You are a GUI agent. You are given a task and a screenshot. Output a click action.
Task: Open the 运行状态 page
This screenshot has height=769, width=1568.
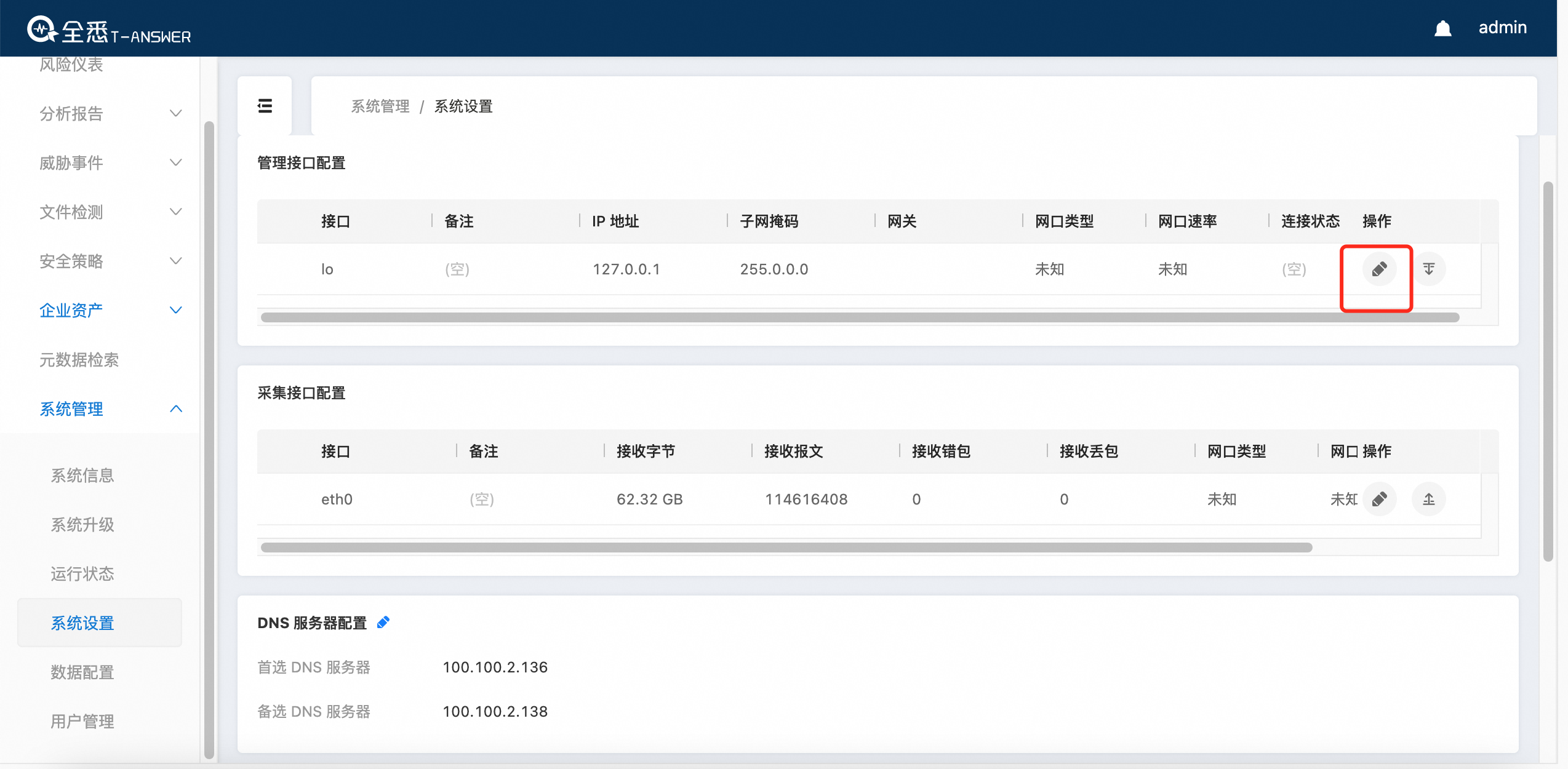pos(82,573)
